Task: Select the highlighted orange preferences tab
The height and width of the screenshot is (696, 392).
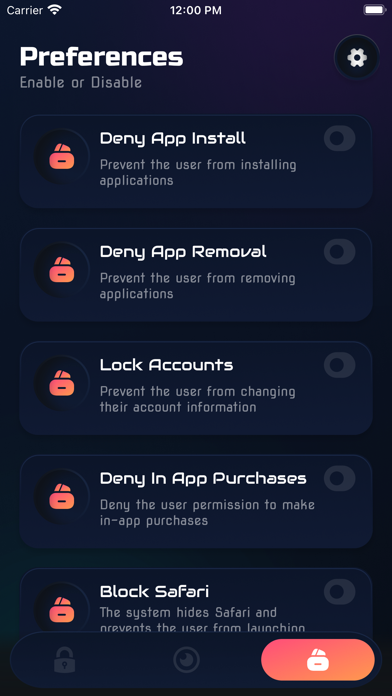Action: [x=318, y=660]
